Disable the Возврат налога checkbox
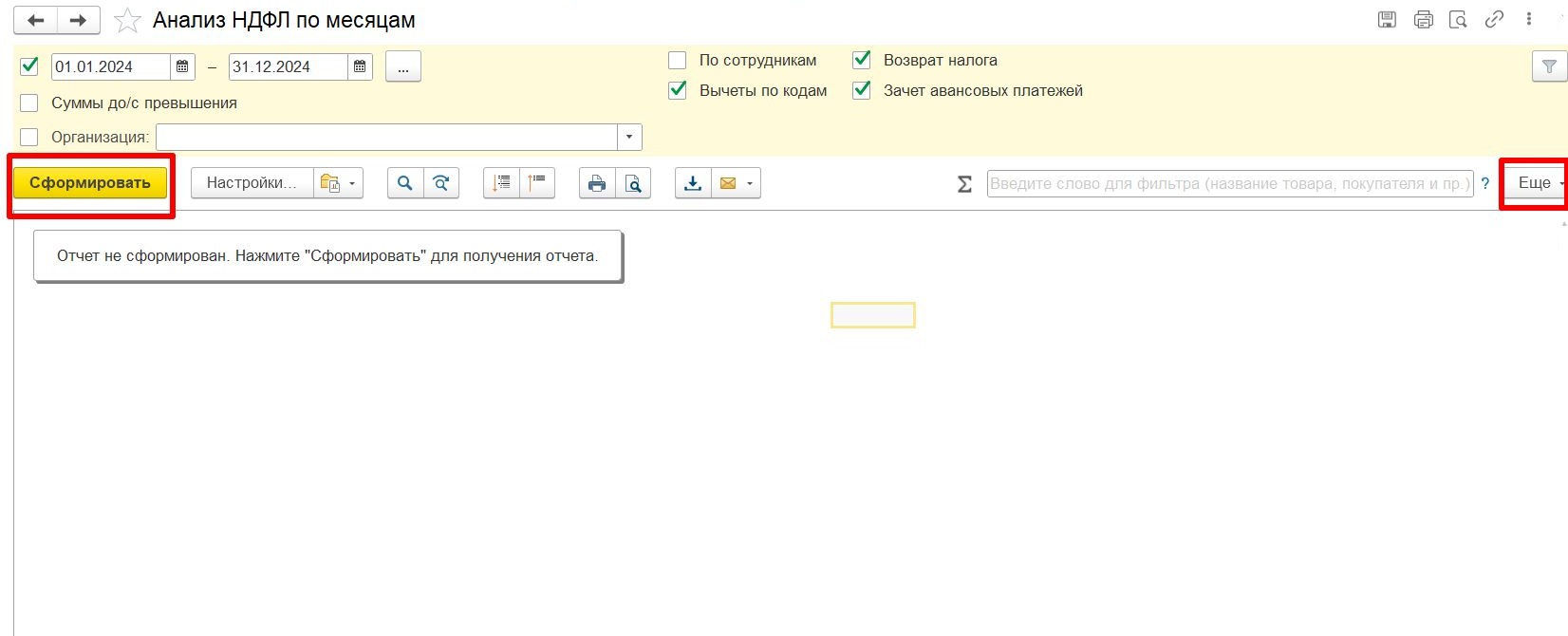The width and height of the screenshot is (1568, 636). pos(862,61)
